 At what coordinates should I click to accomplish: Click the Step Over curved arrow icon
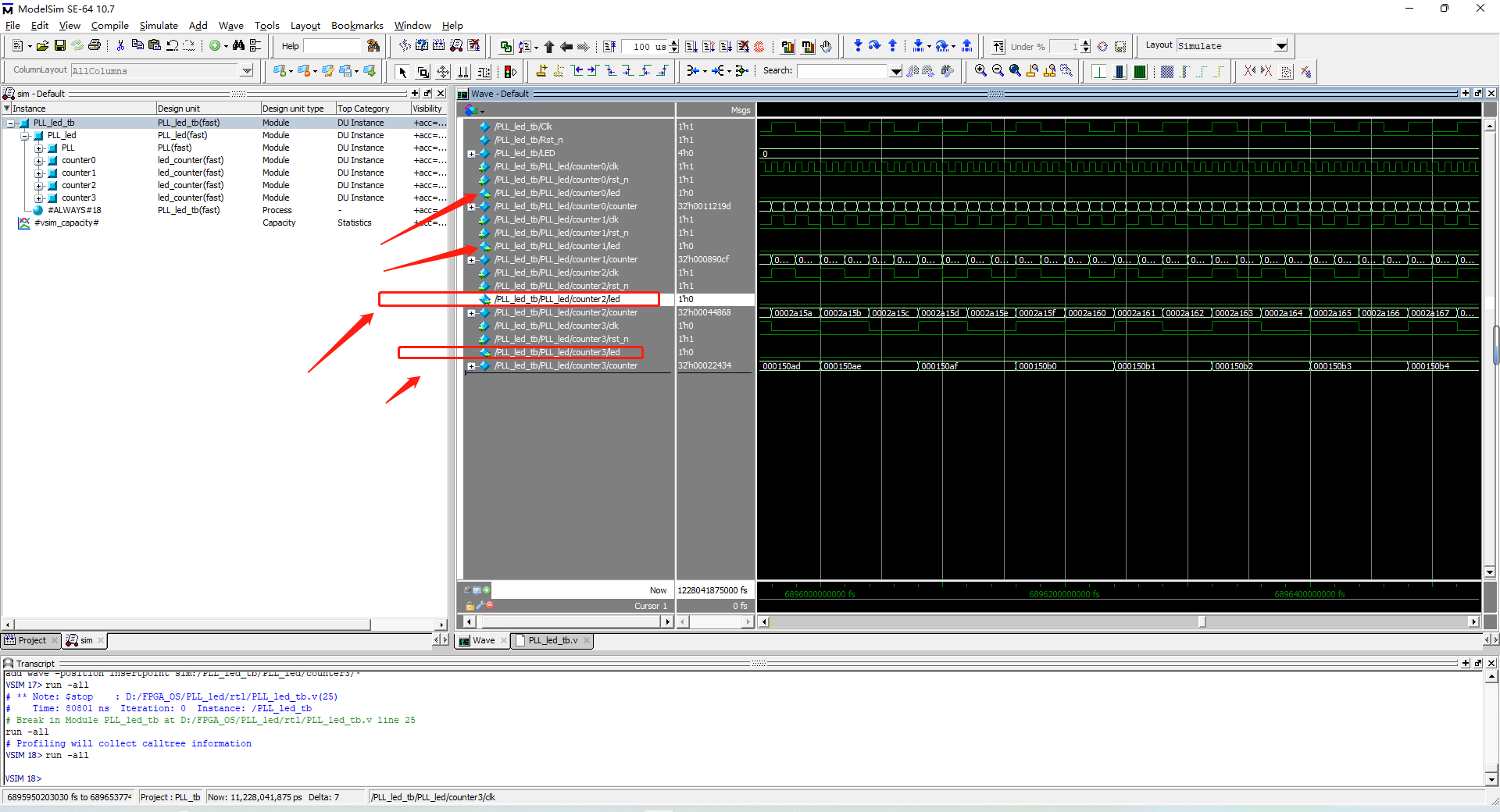tap(874, 46)
